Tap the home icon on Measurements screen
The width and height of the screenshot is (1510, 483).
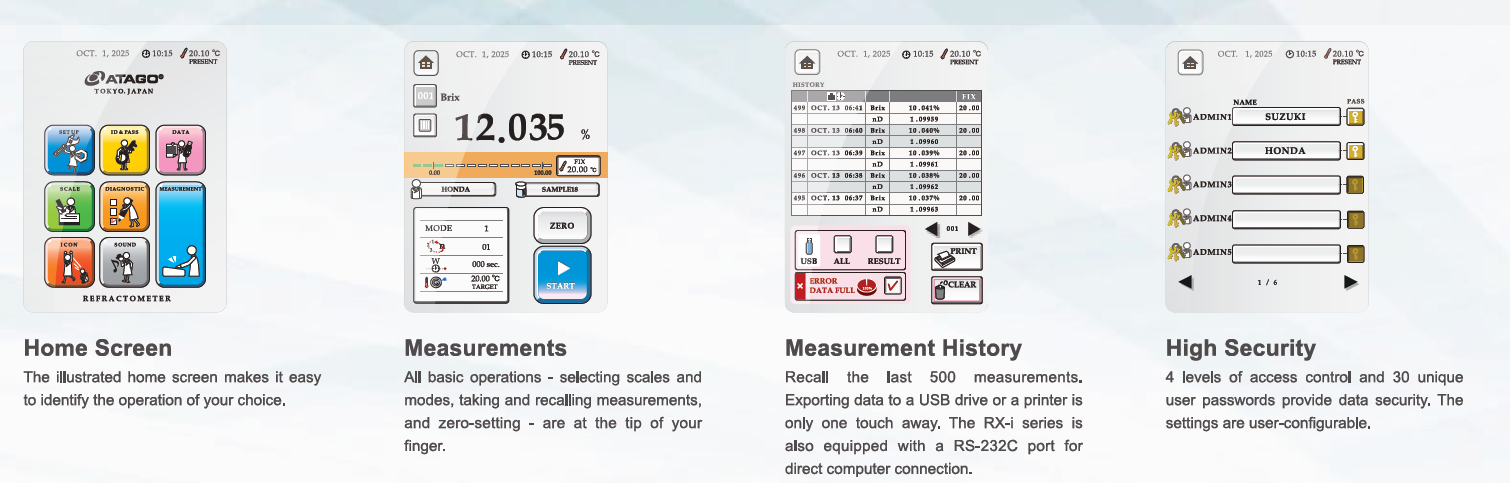pyautogui.click(x=427, y=63)
